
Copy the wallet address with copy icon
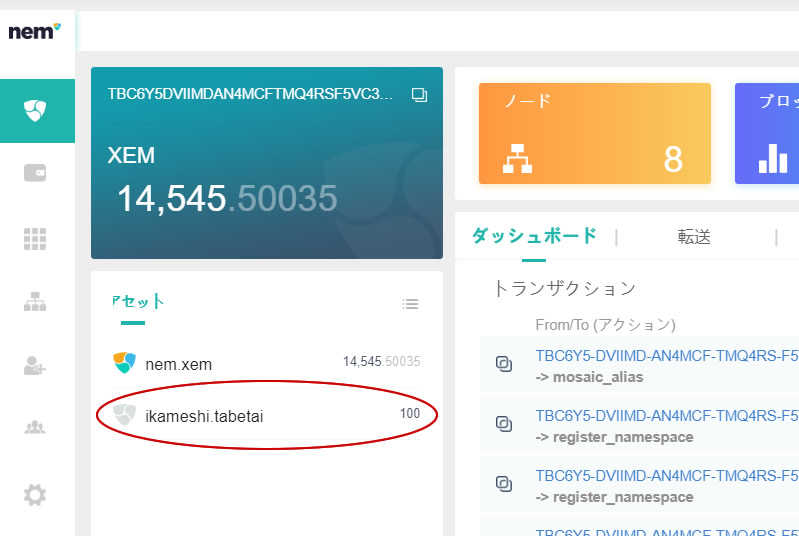point(419,95)
